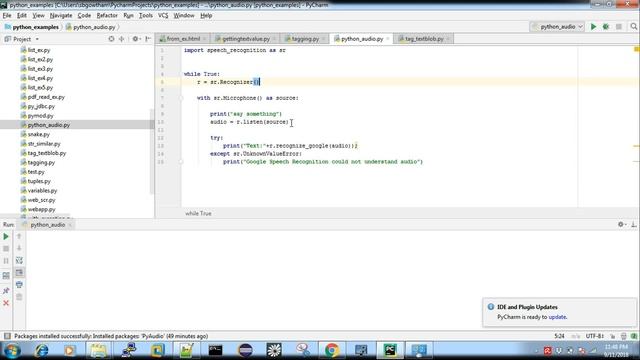Hide the Run tool window
This screenshot has width=640, height=360.
(634, 224)
